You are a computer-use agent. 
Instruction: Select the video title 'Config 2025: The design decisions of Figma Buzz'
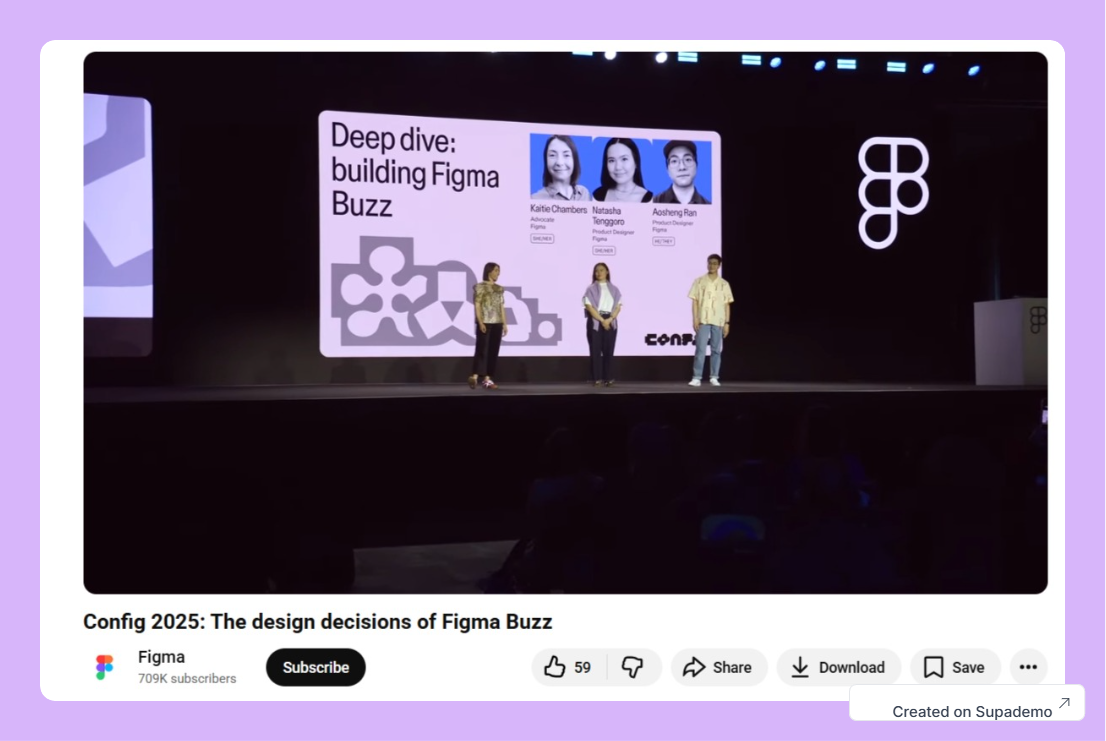click(318, 621)
